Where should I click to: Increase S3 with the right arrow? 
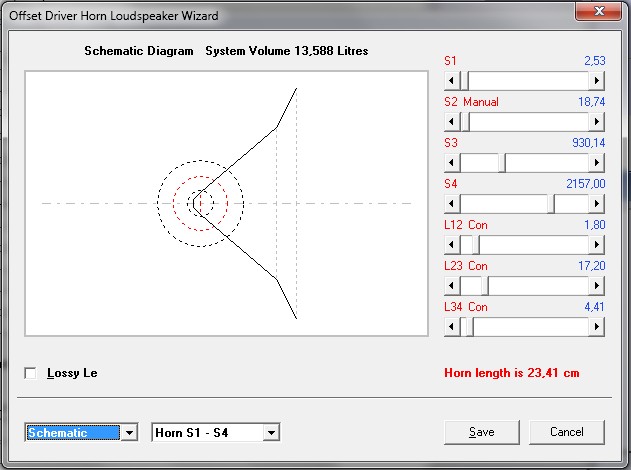point(596,163)
